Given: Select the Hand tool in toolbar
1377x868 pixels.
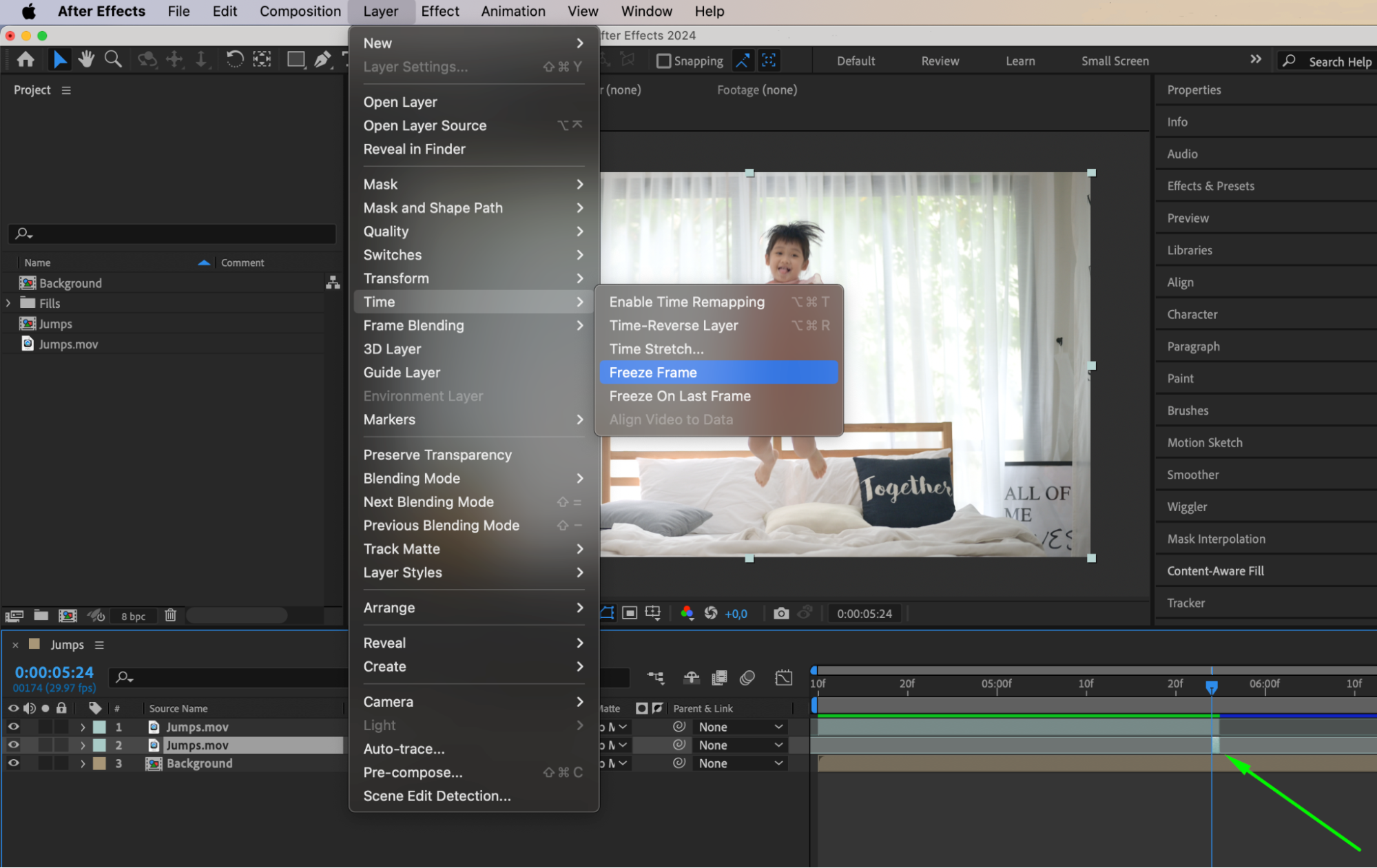Looking at the screenshot, I should (86, 60).
